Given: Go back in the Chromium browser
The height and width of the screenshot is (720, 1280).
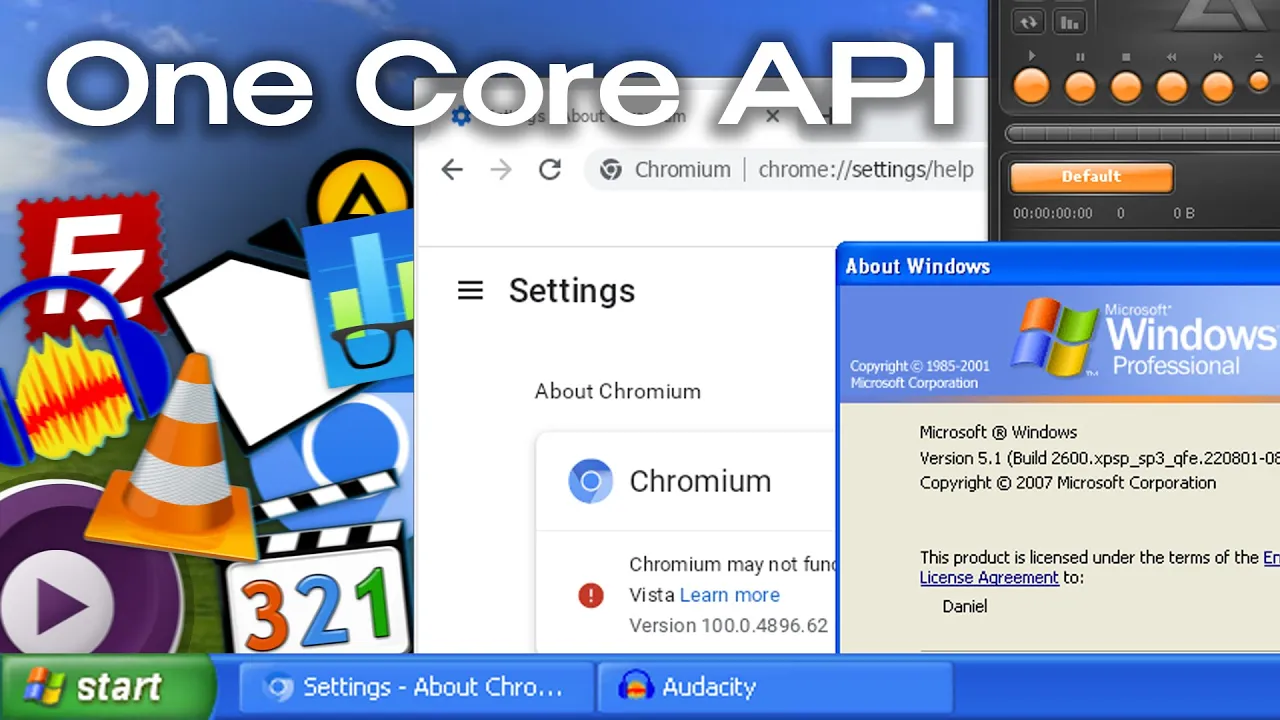Looking at the screenshot, I should coord(452,170).
